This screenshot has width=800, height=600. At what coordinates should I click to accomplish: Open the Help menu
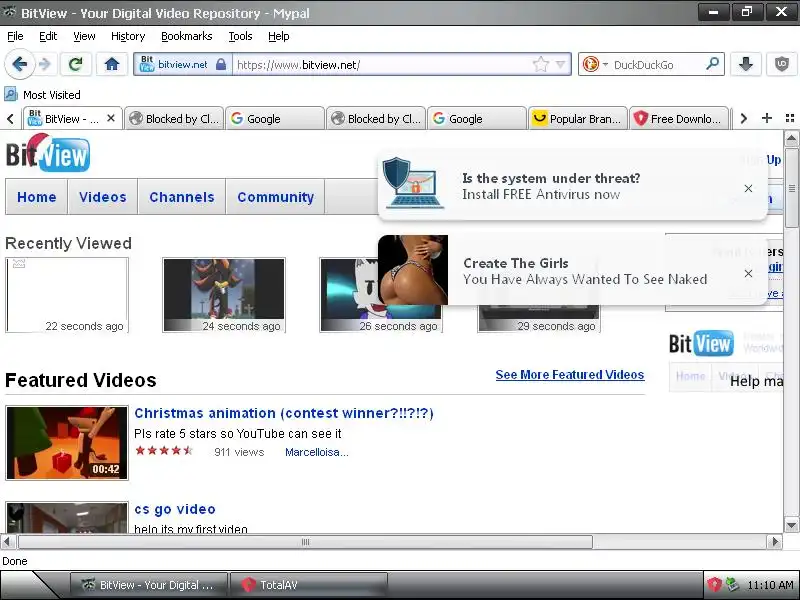(279, 36)
